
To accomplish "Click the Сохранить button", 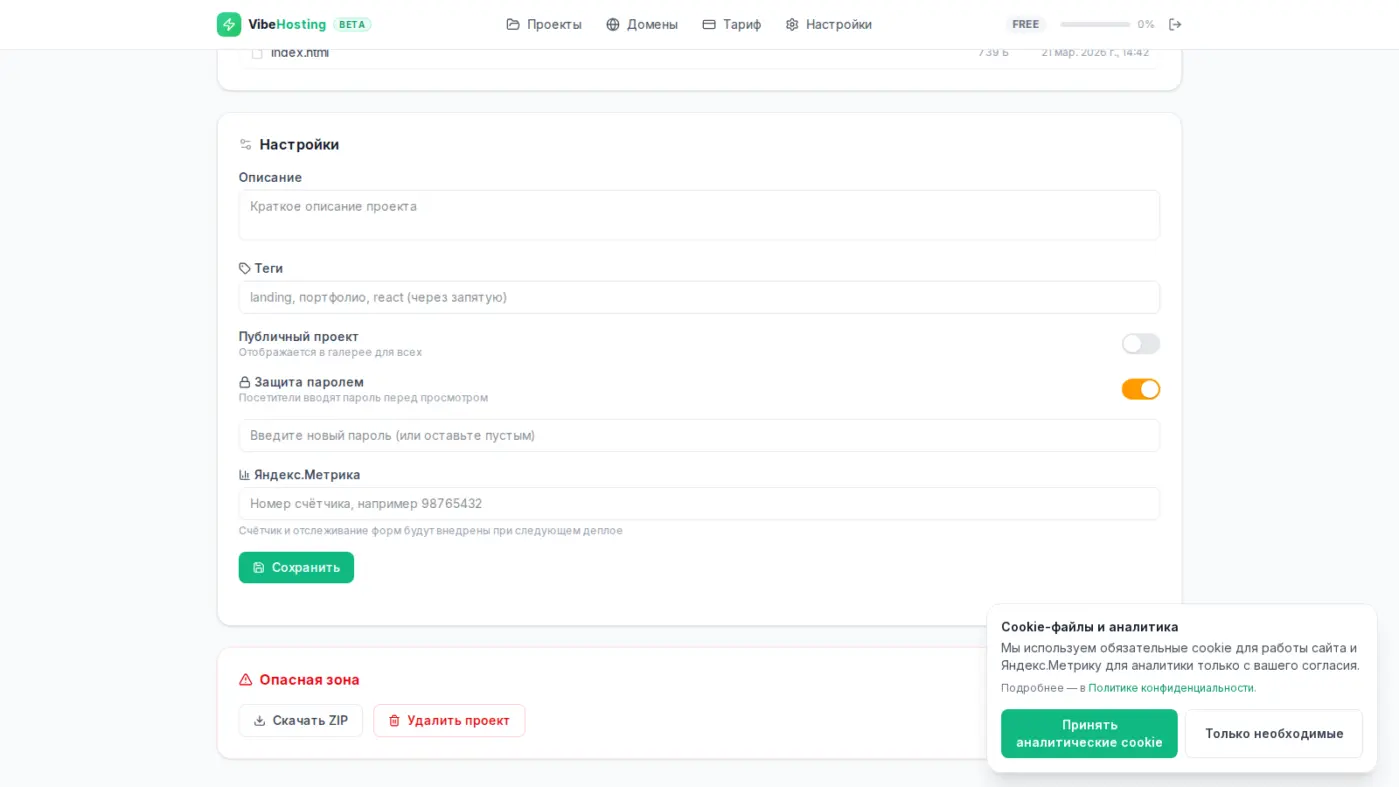I will (296, 567).
